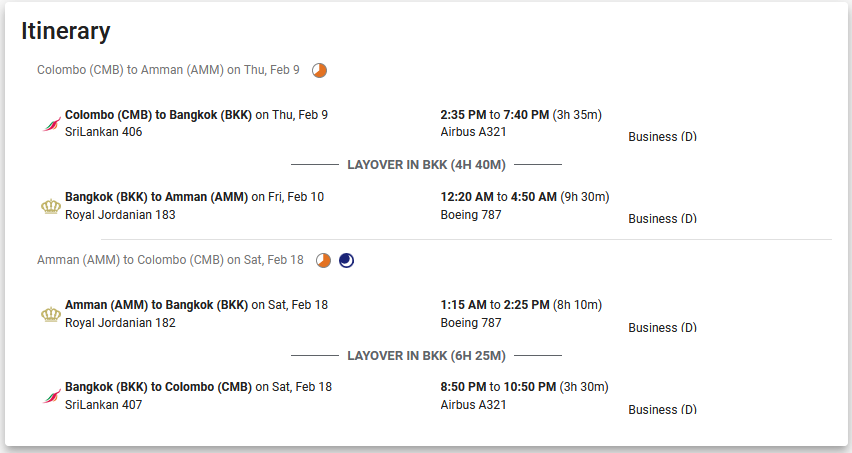Click the outbound Colombo to Amman trip header
This screenshot has width=852, height=453.
tap(168, 70)
